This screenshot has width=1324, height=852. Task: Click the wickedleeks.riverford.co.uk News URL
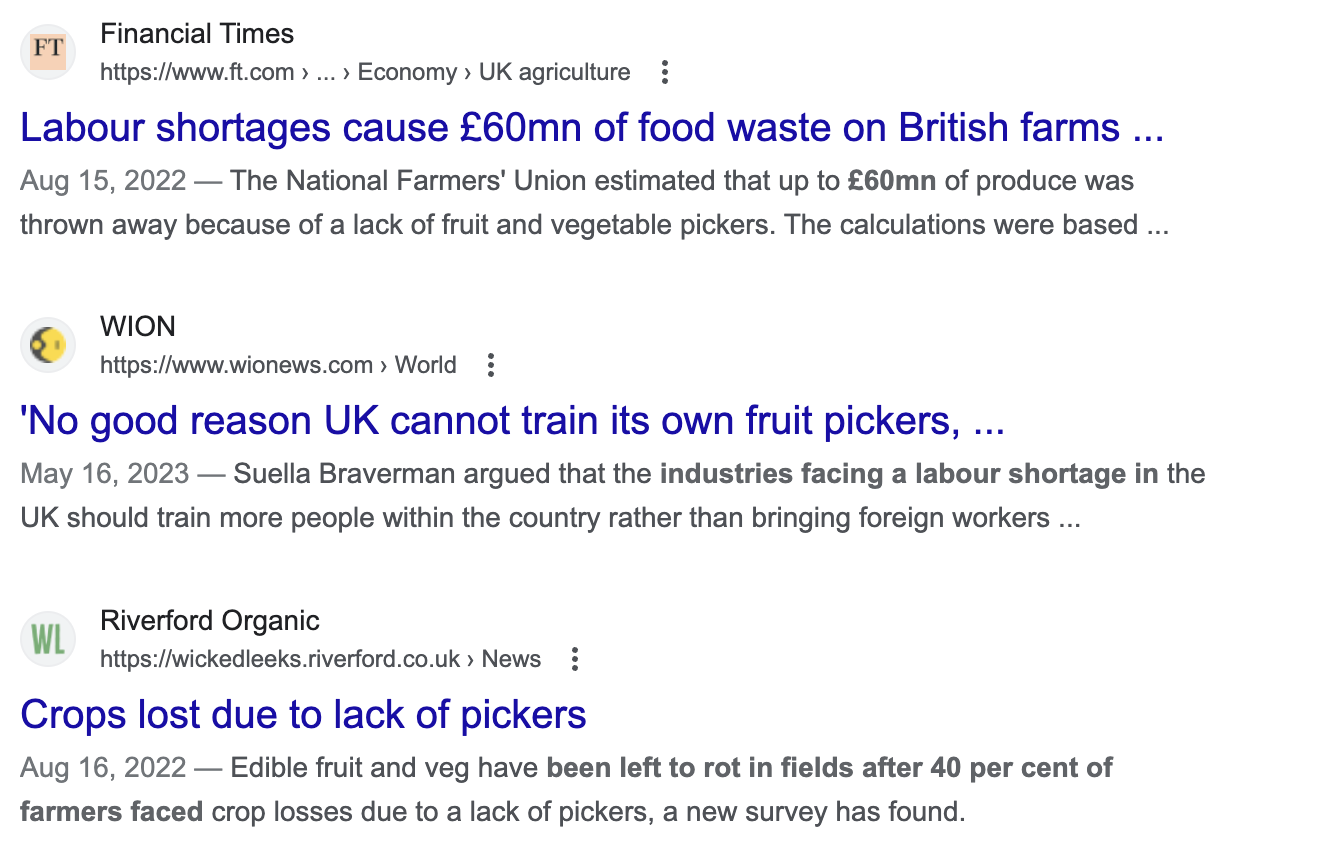(x=320, y=659)
